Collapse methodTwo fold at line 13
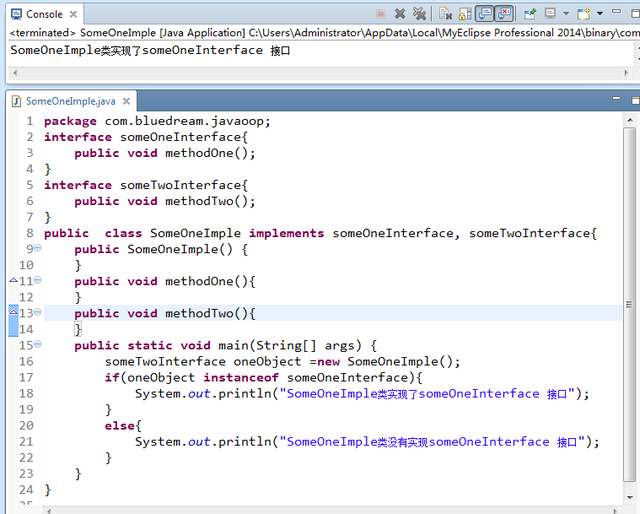Viewport: 640px width, 514px height. pos(38,312)
